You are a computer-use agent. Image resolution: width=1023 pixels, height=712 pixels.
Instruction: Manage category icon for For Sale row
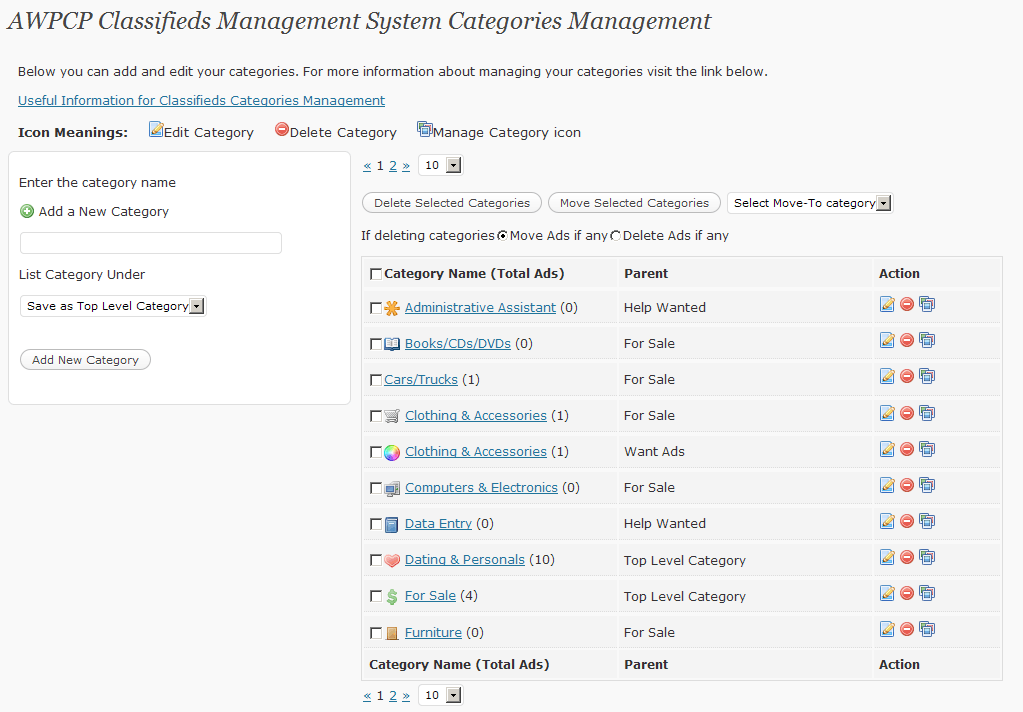[927, 593]
